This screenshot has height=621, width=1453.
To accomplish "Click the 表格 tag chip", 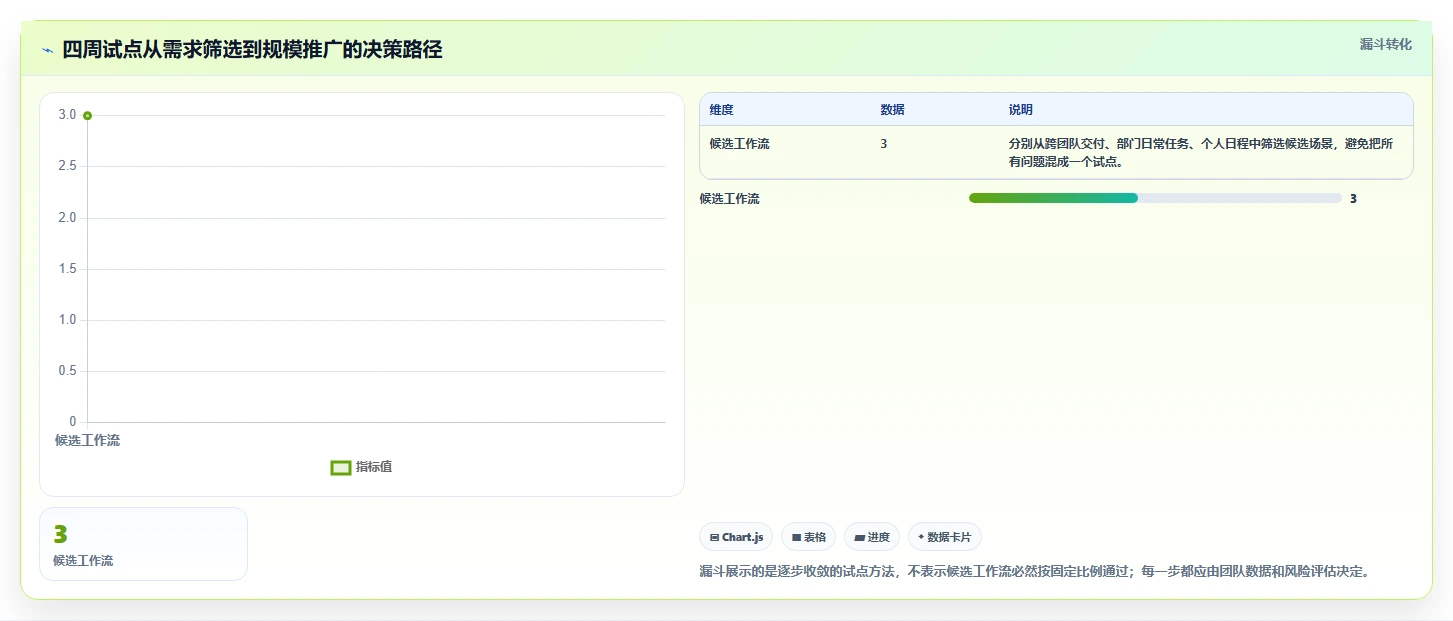I will pyautogui.click(x=808, y=537).
